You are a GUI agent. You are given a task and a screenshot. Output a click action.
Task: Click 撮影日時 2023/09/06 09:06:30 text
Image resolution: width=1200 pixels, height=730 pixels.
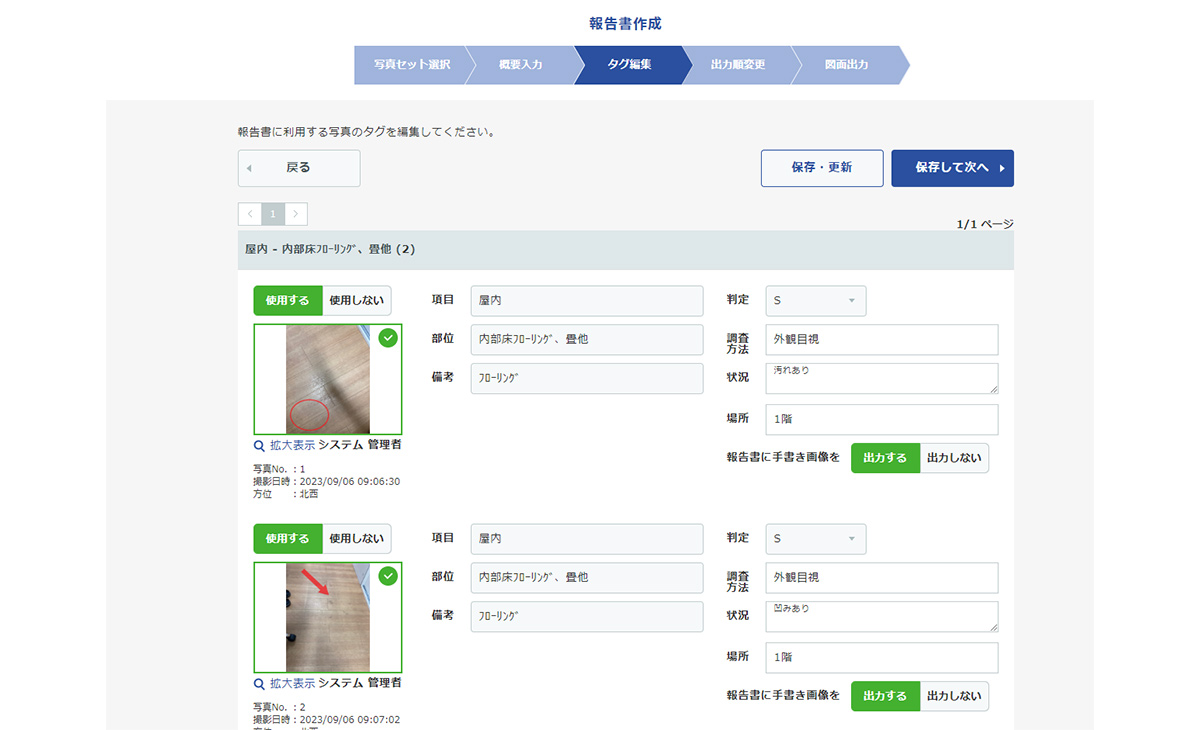click(x=327, y=482)
